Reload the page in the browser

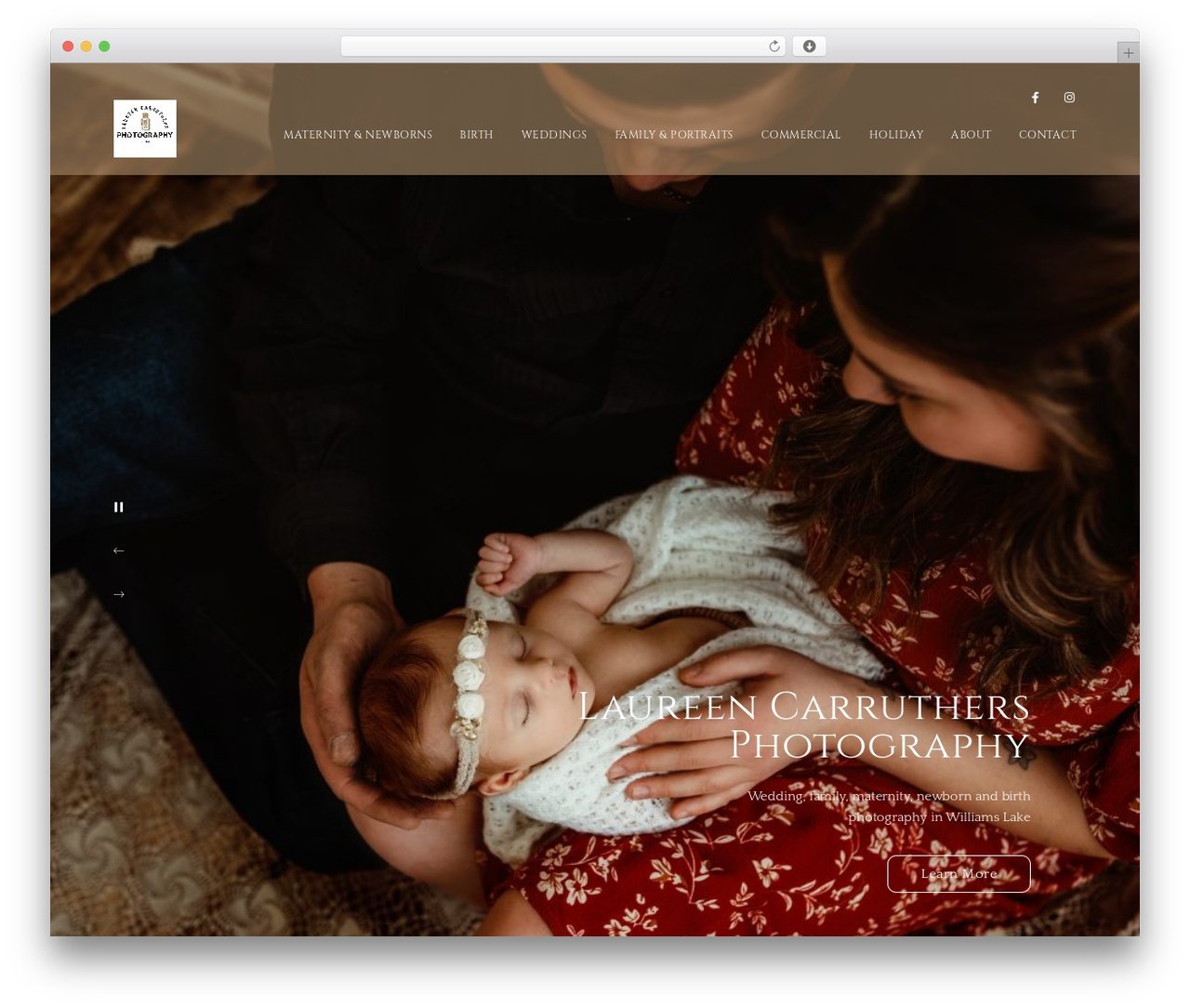point(773,46)
